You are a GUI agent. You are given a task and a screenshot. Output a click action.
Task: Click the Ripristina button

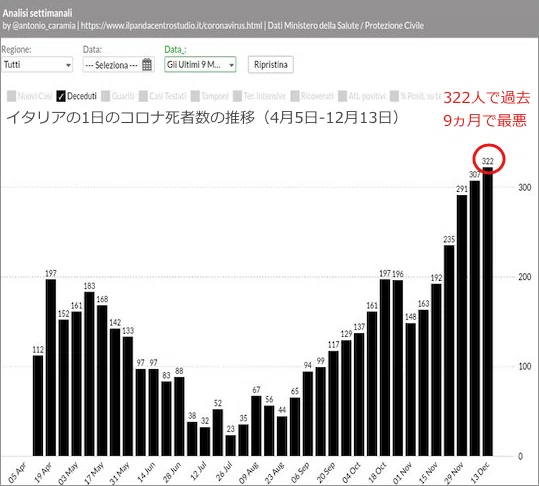point(271,64)
